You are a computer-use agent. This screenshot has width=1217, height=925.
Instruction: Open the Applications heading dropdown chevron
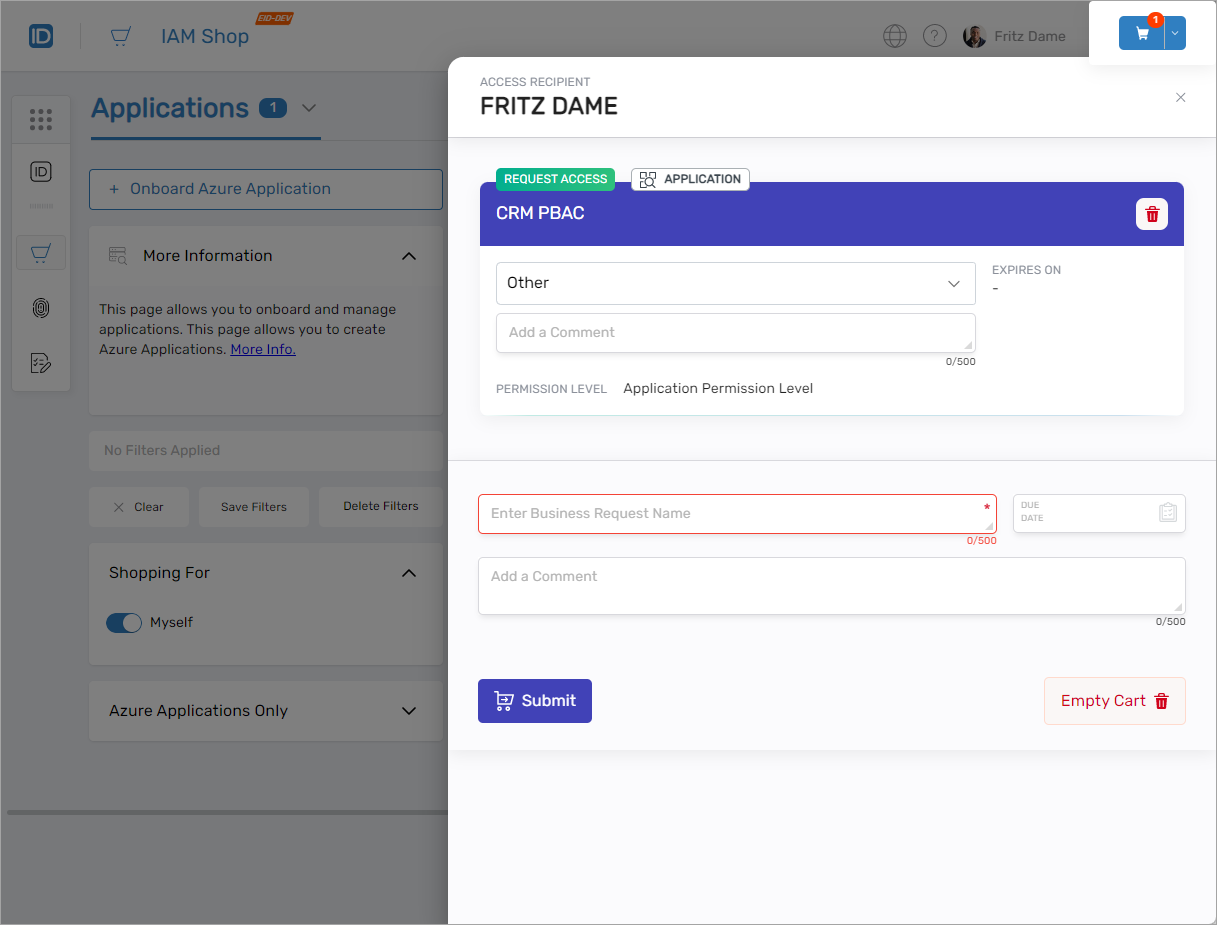(308, 108)
